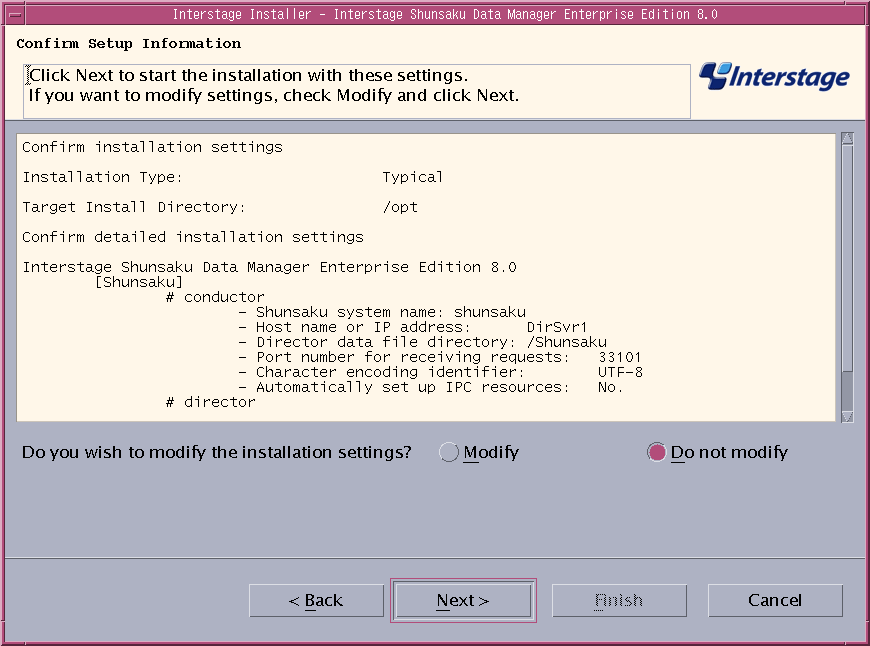Viewport: 870px width, 646px height.
Task: Click the '/Shunsaku' data file directory value
Action: [x=566, y=342]
